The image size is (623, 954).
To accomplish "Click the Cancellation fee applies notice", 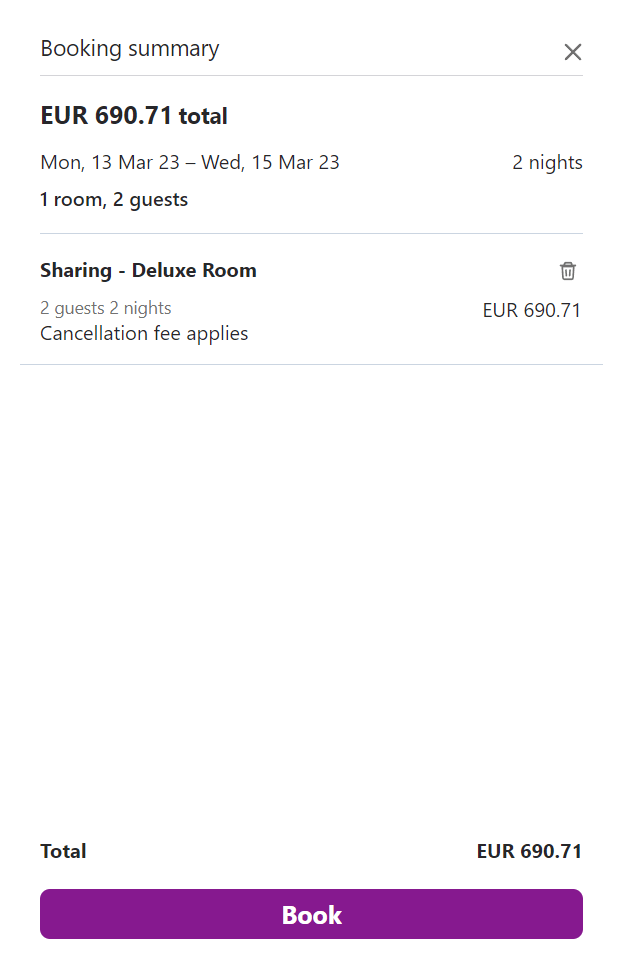I will [144, 333].
